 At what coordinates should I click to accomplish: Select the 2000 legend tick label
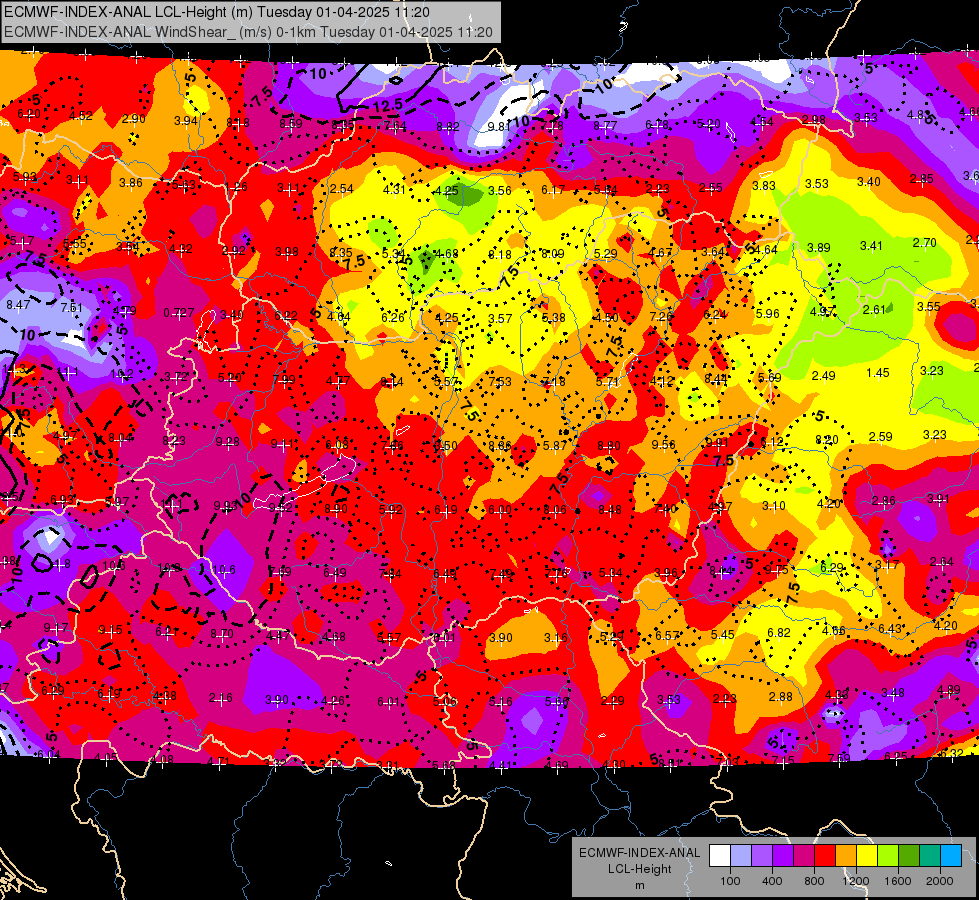coord(940,881)
